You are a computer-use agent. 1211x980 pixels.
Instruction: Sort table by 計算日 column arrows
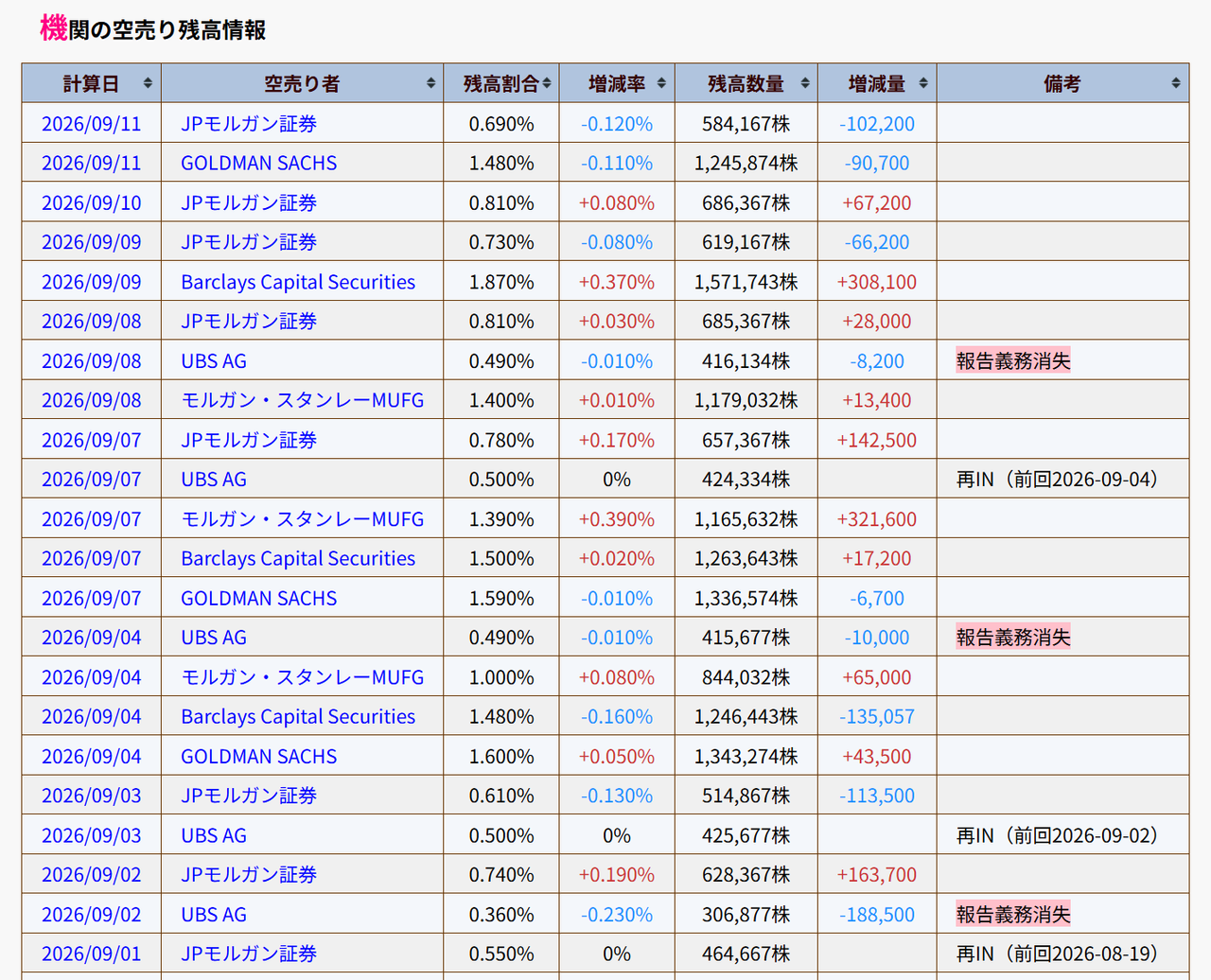point(148,83)
